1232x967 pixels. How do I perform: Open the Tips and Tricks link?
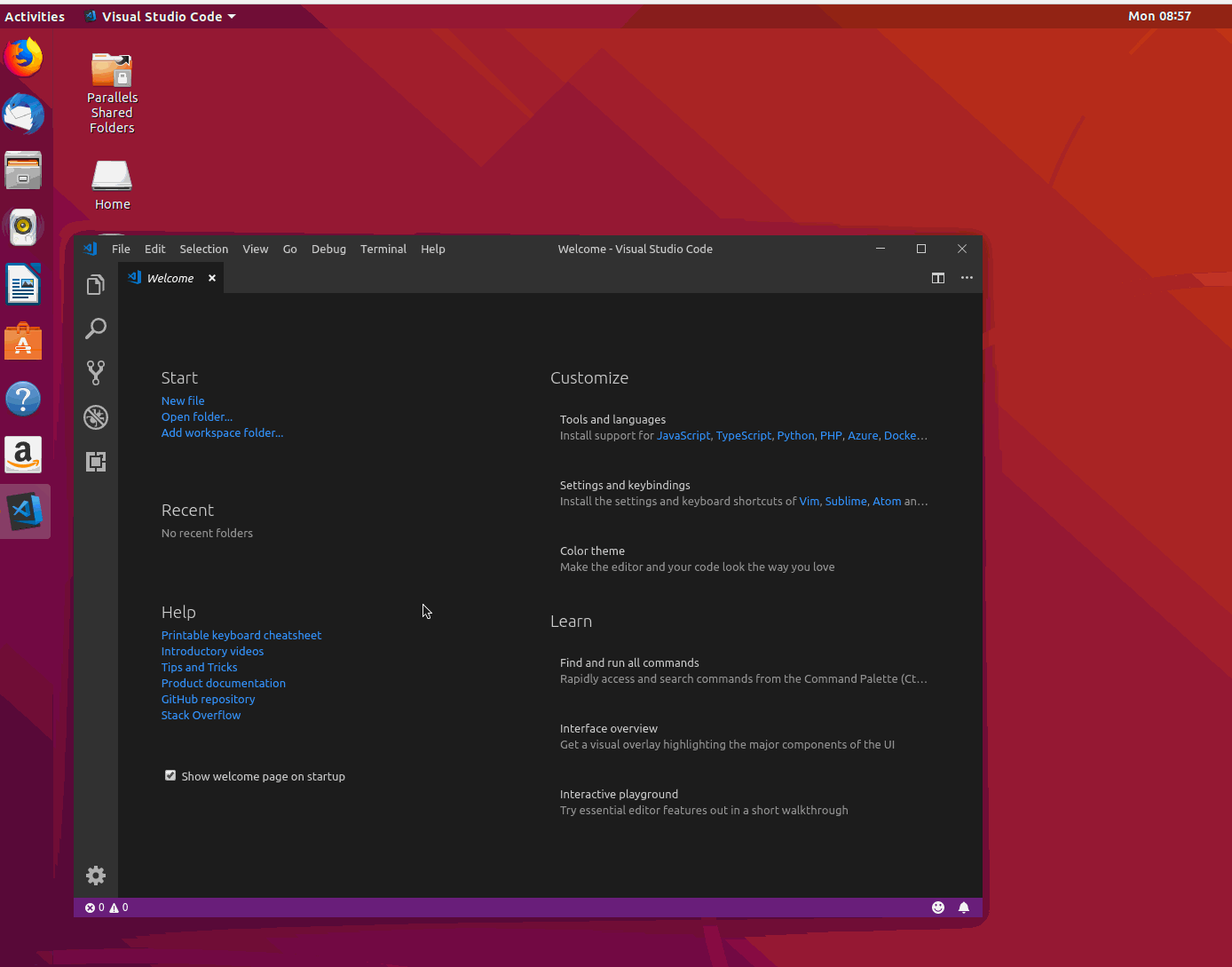200,667
